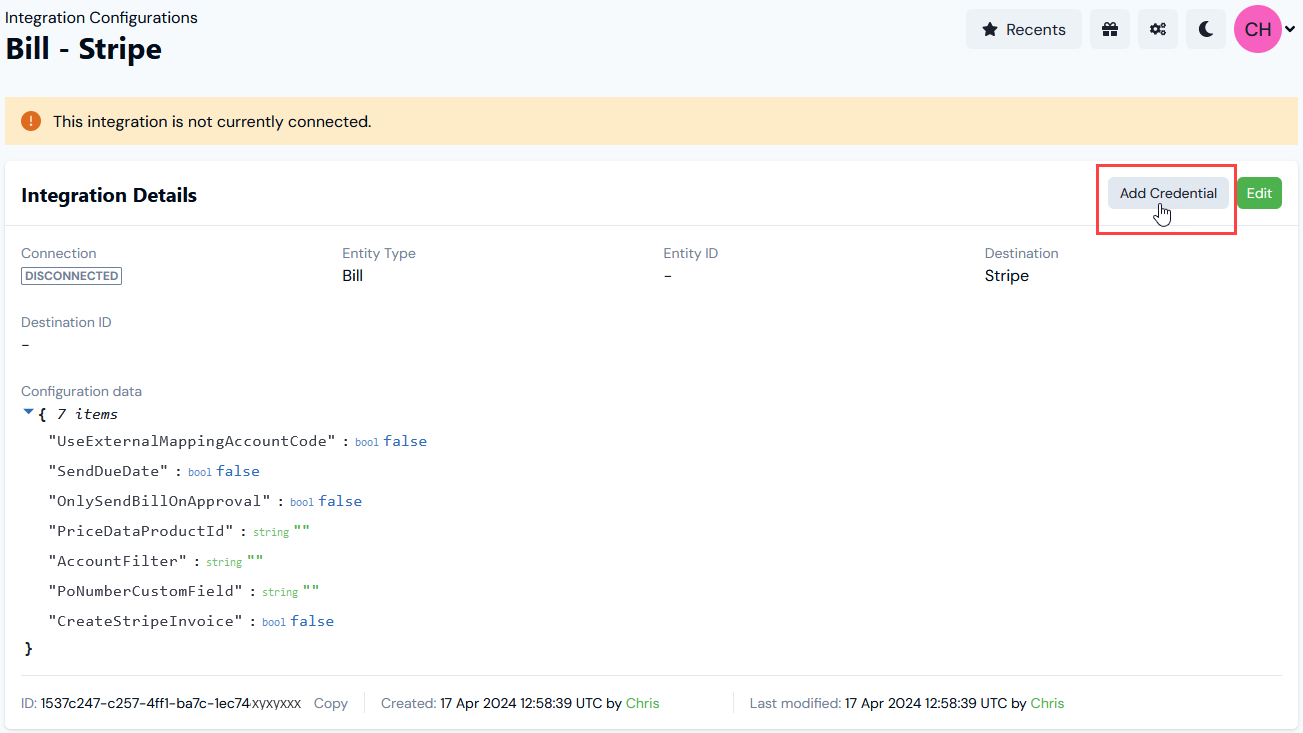Click the Recents star icon

(x=992, y=29)
